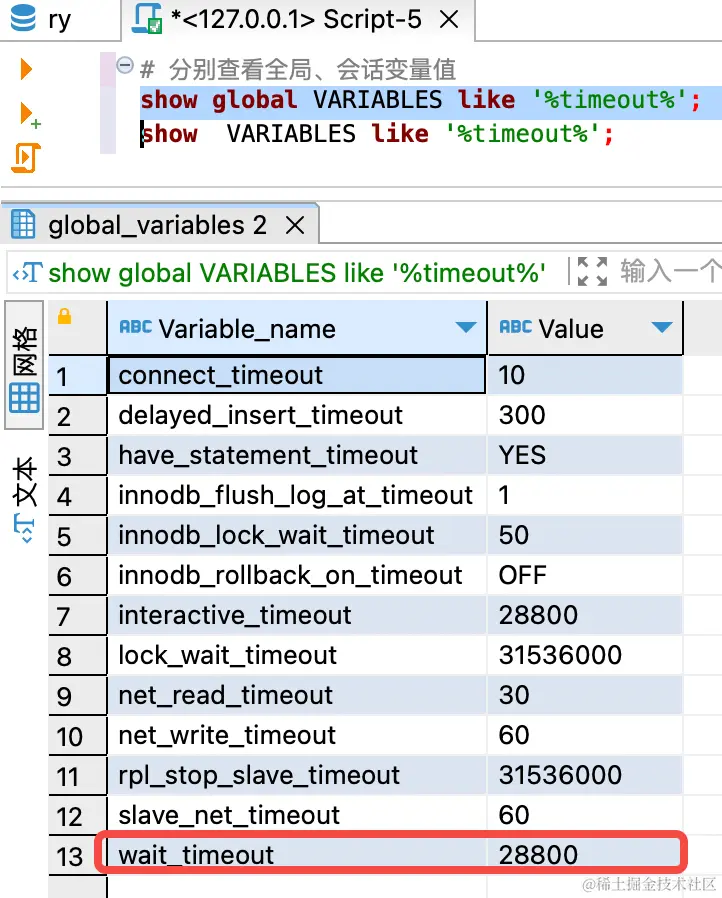Viewport: 722px width, 898px height.
Task: Select row number 13 header
Action: pos(77,856)
